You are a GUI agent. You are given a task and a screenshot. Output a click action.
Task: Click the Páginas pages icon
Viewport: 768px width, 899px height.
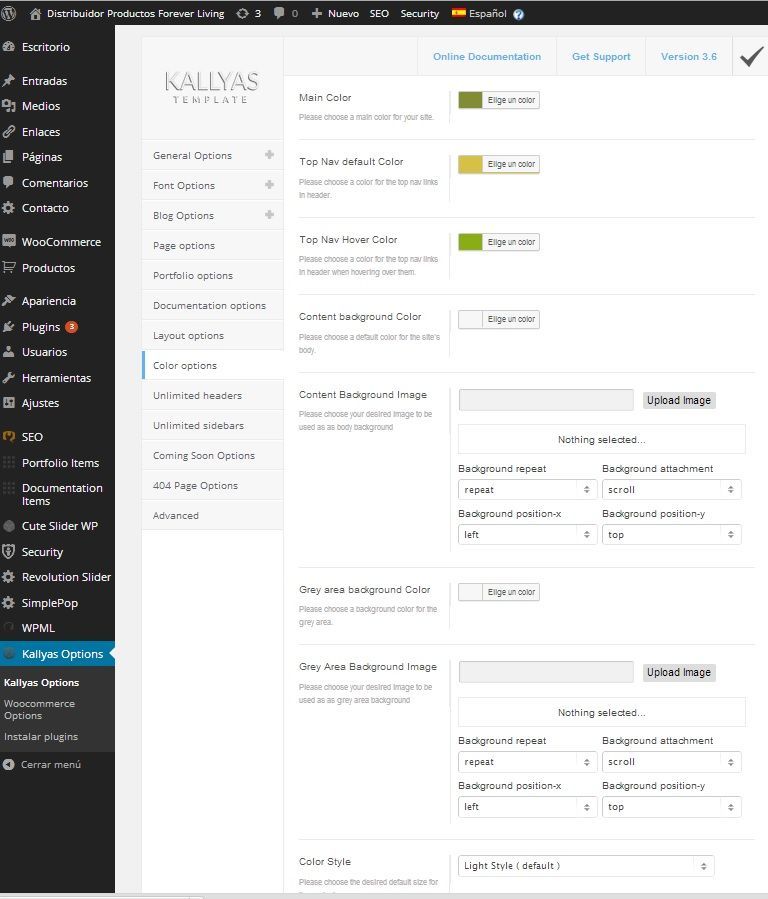(x=9, y=157)
